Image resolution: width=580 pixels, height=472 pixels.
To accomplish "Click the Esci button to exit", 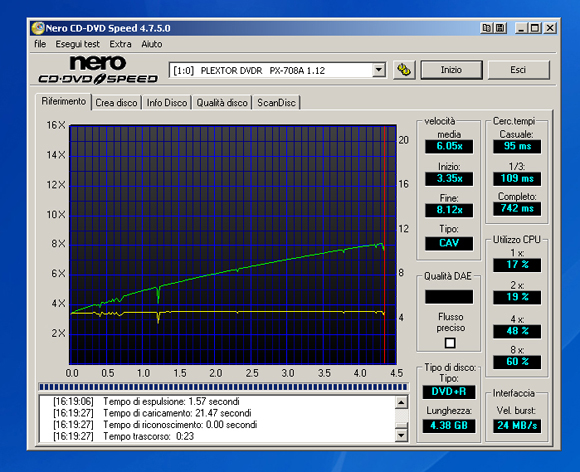I will [x=519, y=70].
